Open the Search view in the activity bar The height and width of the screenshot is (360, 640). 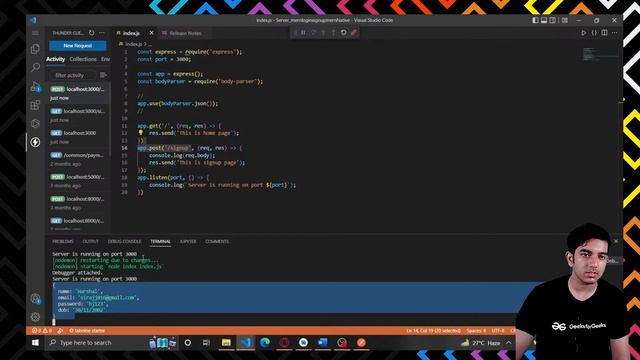point(35,67)
